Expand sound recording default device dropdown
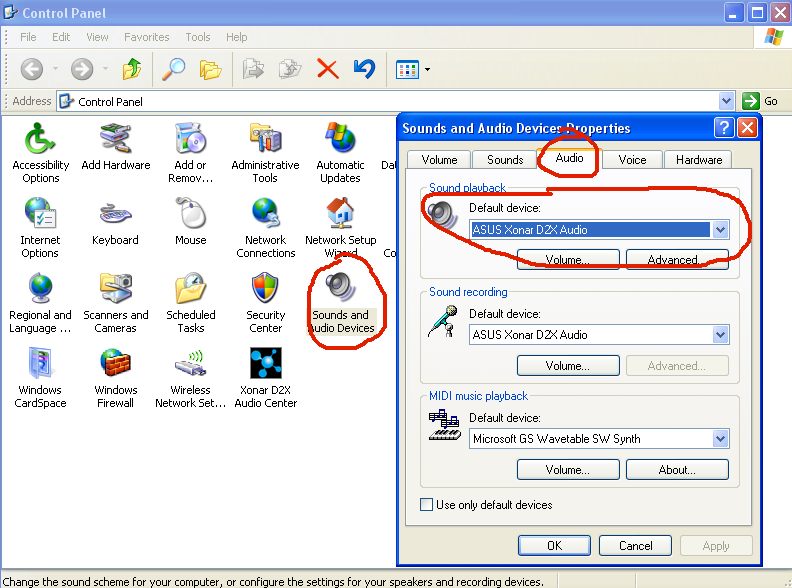792x588 pixels. [x=721, y=334]
